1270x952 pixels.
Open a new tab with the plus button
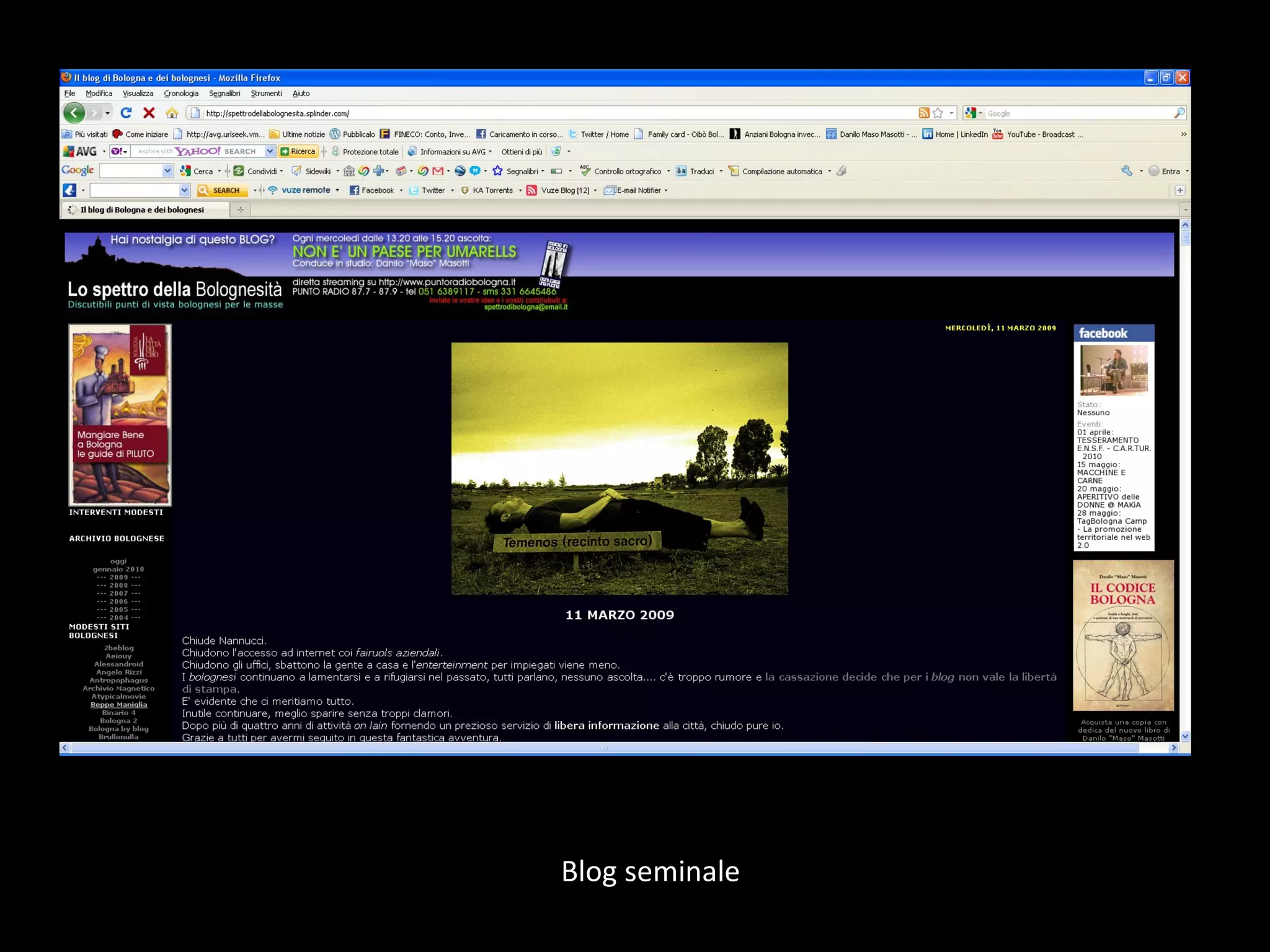240,209
